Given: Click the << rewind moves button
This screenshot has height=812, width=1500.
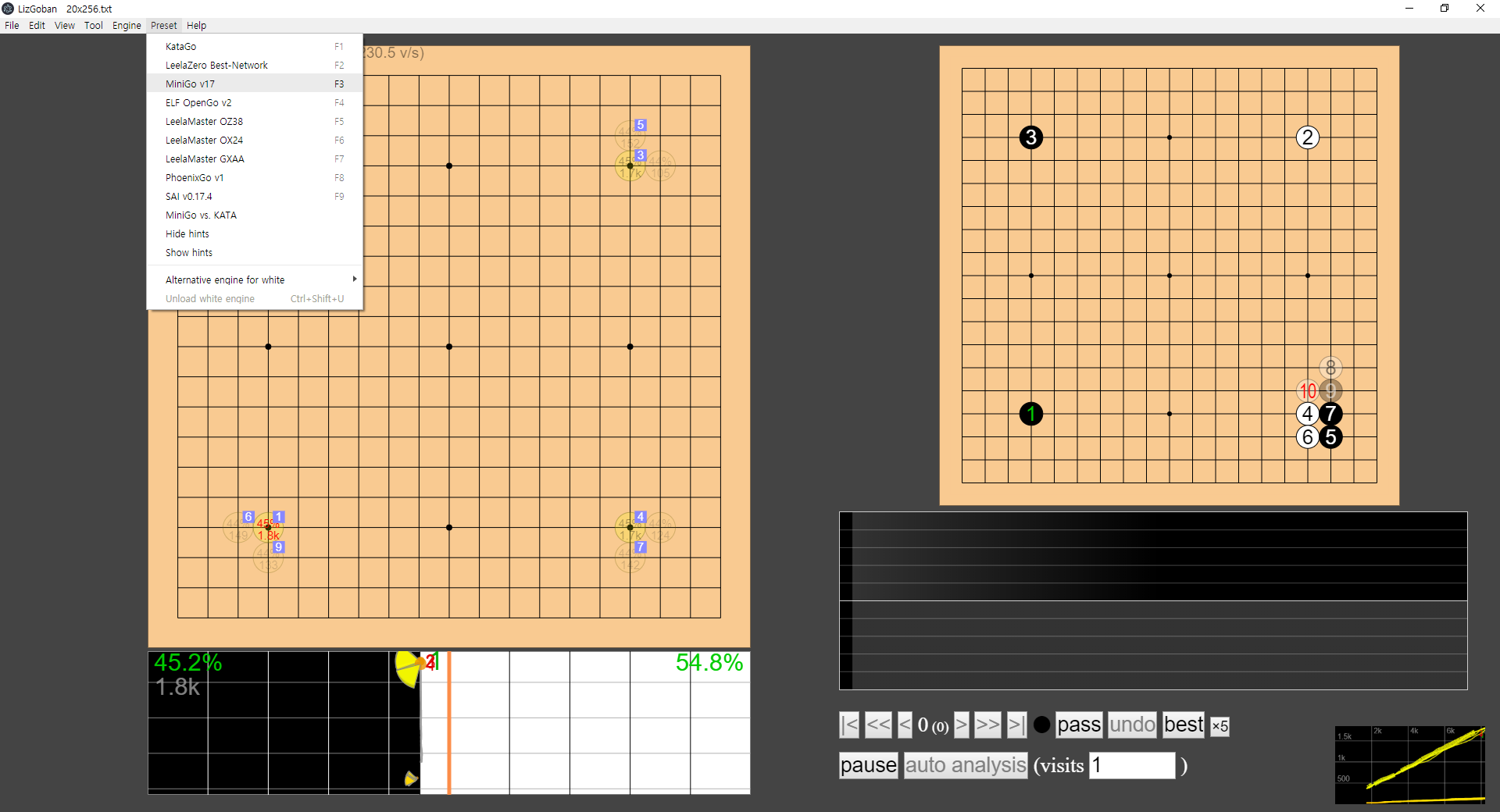Looking at the screenshot, I should point(878,725).
